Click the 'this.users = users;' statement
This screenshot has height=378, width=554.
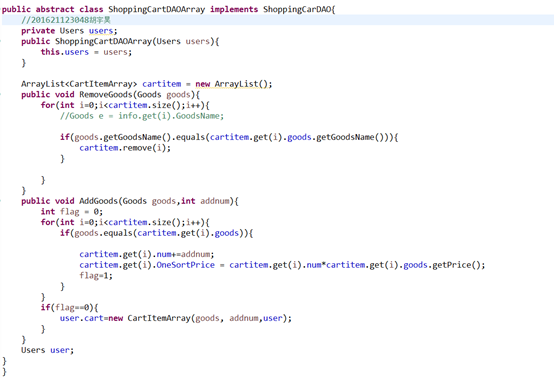[86, 52]
